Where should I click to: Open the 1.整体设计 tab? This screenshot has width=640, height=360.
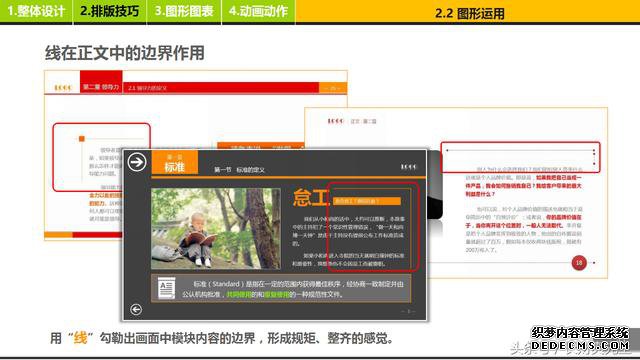tap(36, 11)
